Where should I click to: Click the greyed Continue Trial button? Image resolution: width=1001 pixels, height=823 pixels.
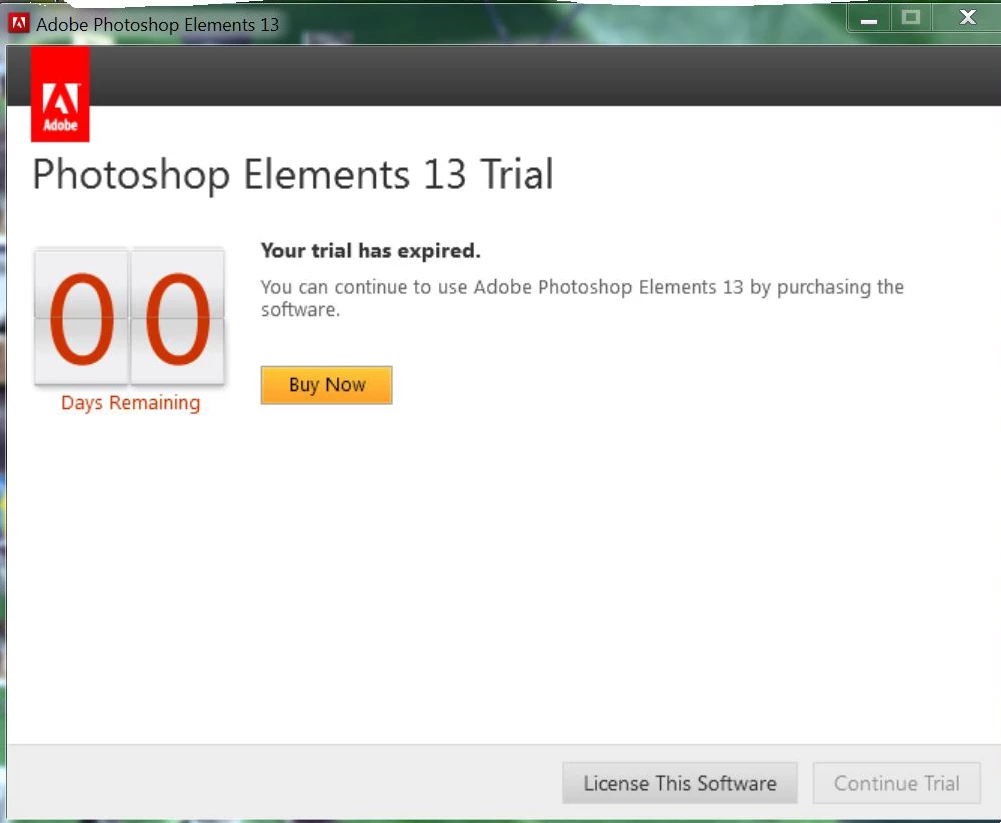pos(896,783)
